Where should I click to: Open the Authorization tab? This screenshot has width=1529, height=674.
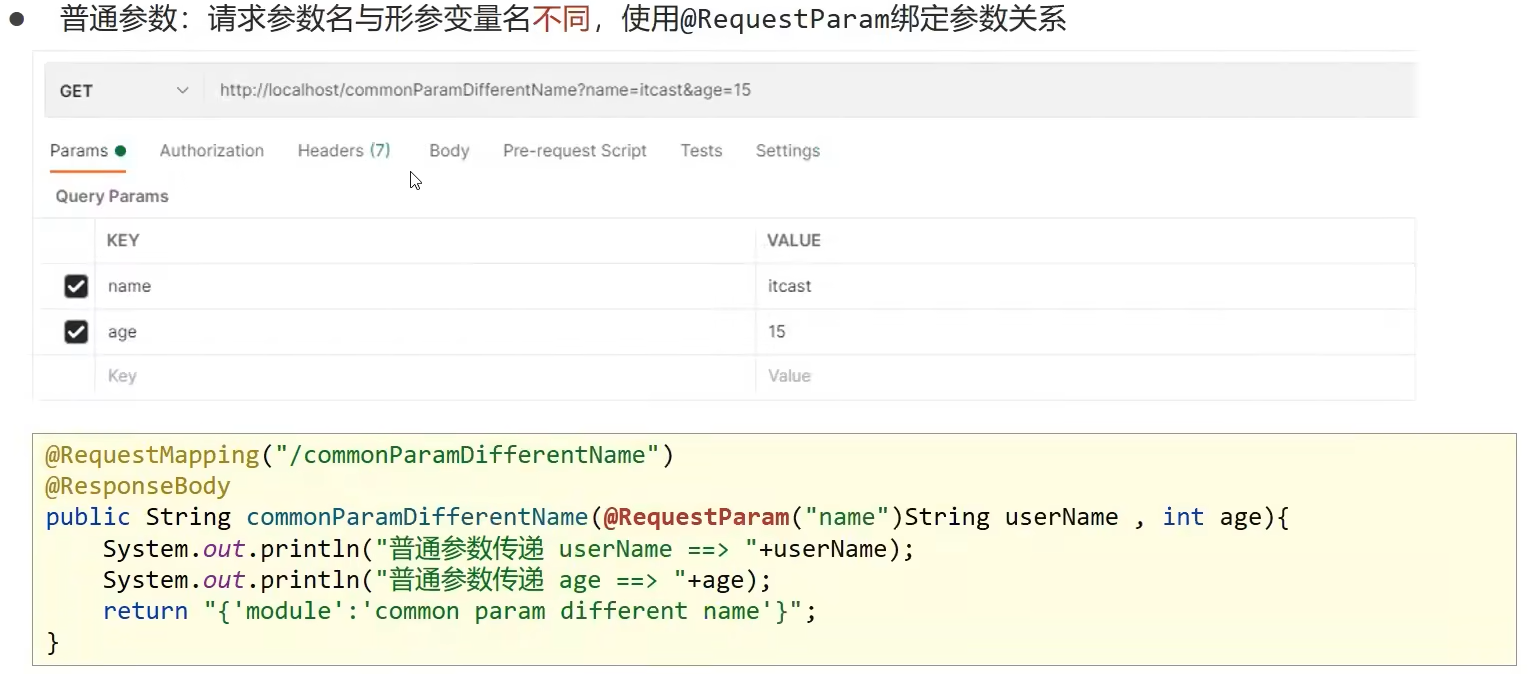(x=212, y=151)
